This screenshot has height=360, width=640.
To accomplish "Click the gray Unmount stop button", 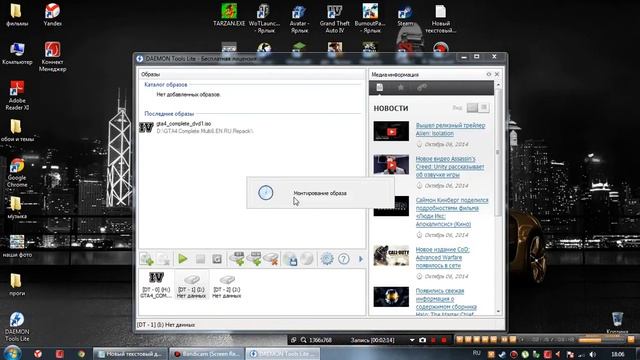I will 200,259.
